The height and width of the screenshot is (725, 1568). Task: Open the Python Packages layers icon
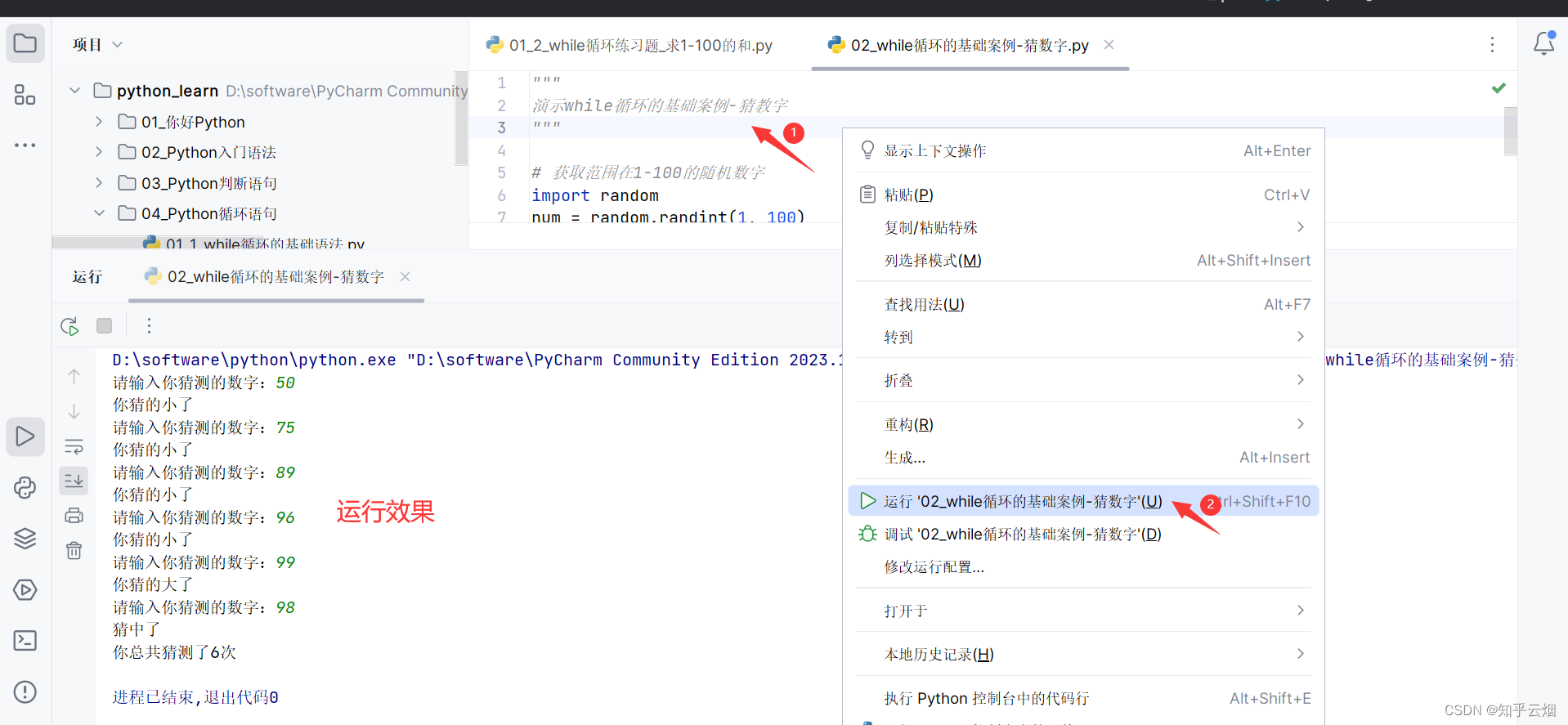pos(25,539)
